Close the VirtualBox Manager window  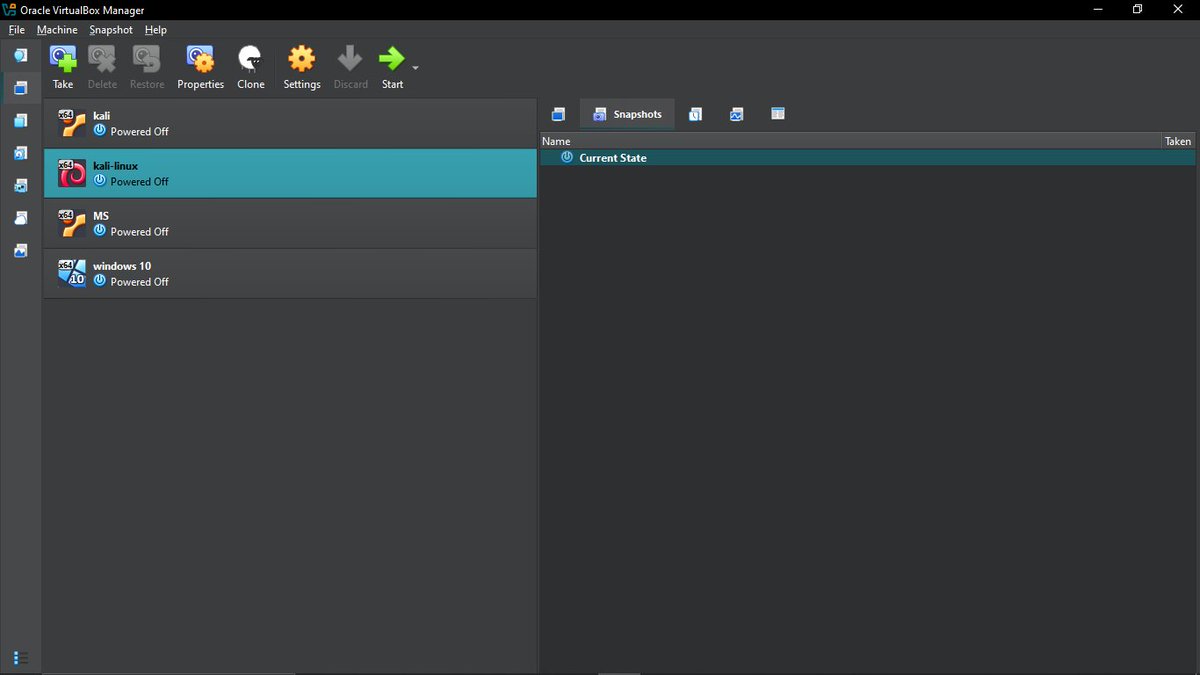pos(1178,10)
